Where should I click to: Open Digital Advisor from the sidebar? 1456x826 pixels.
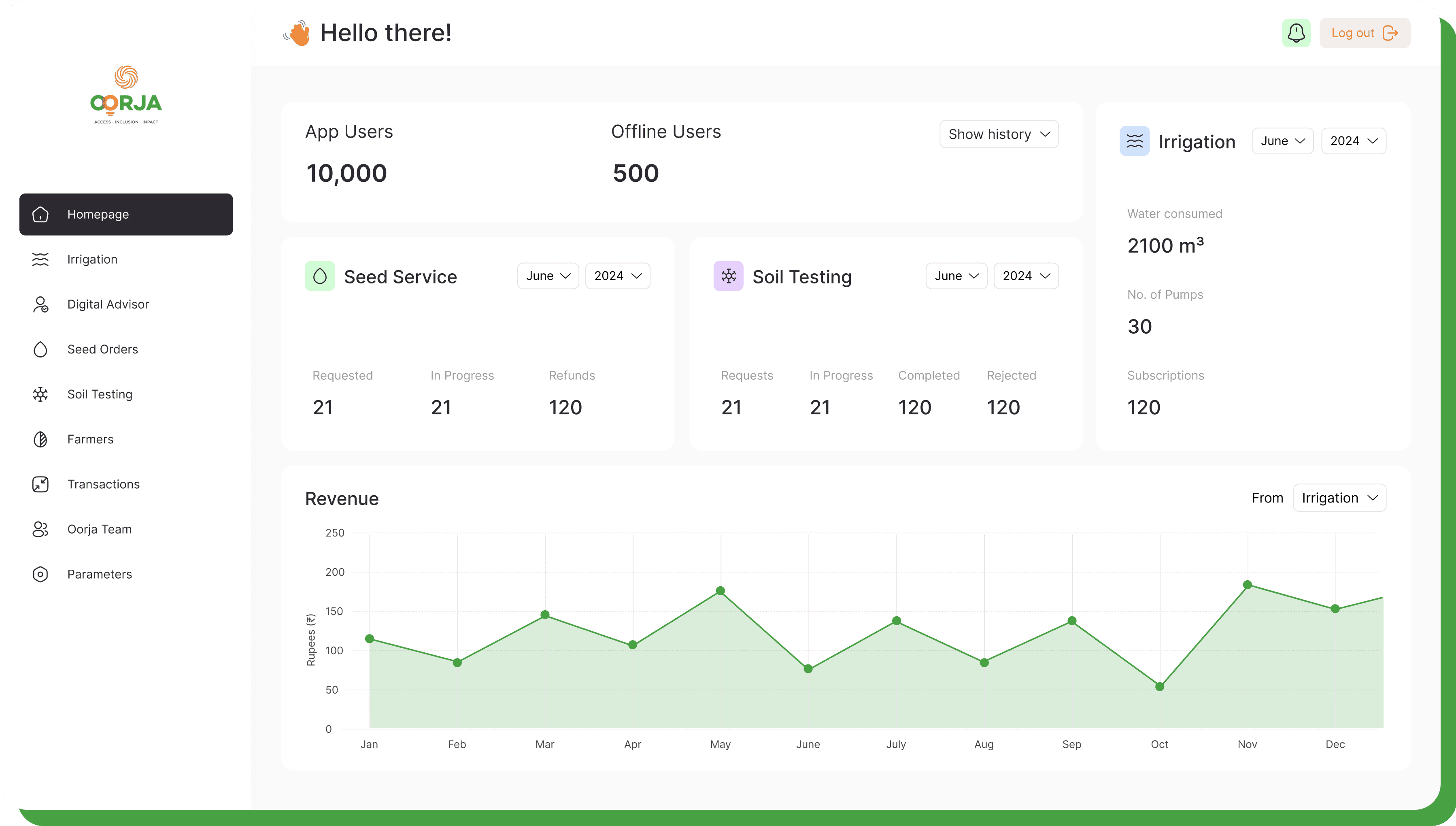click(108, 304)
